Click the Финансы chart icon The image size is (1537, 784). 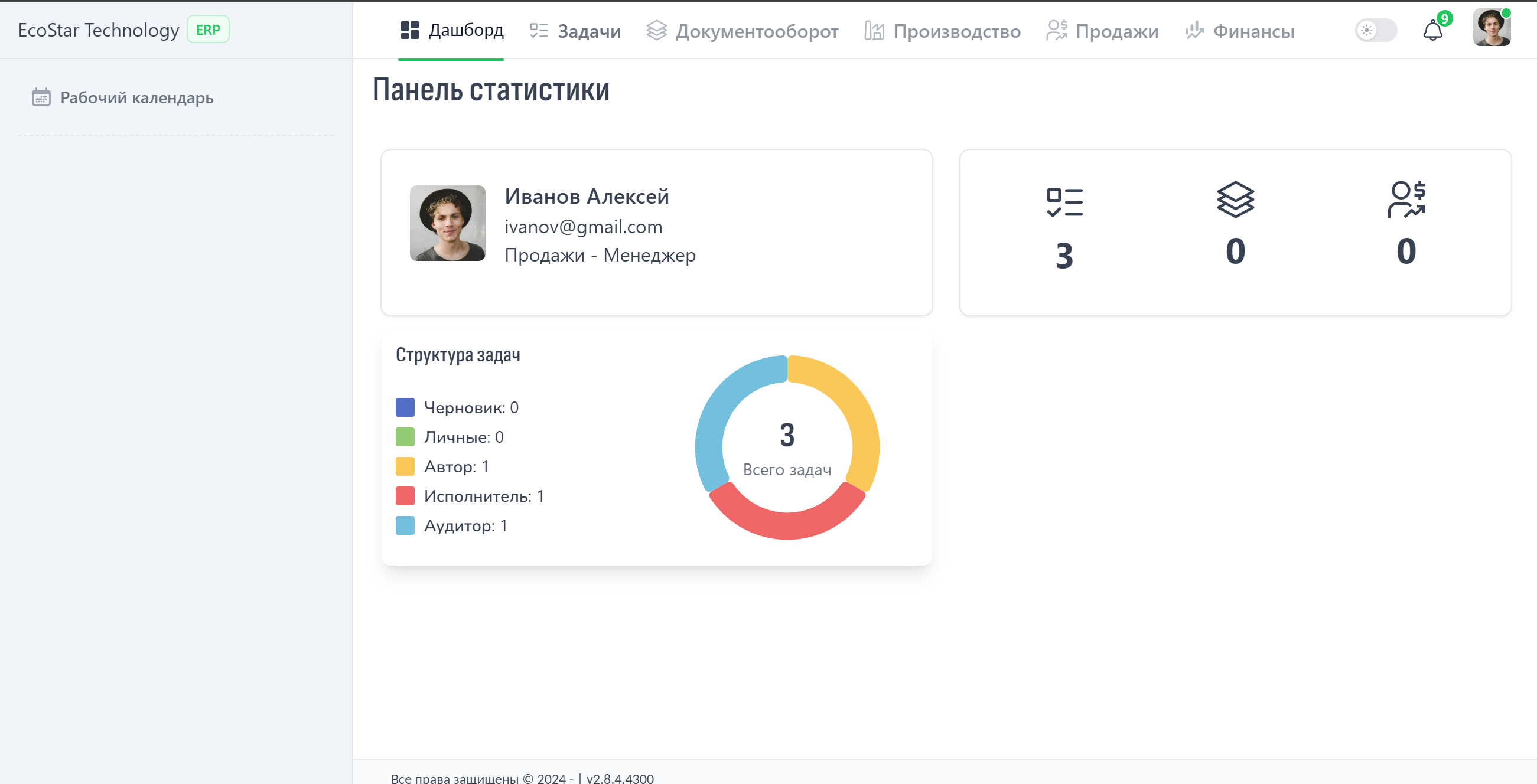click(x=1195, y=31)
